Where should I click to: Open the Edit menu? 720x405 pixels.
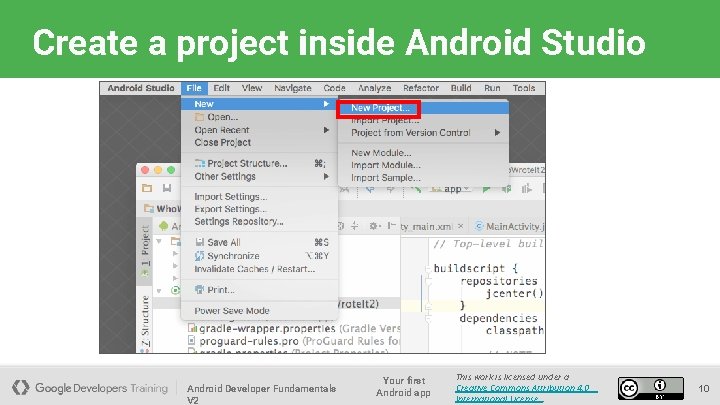tap(221, 88)
